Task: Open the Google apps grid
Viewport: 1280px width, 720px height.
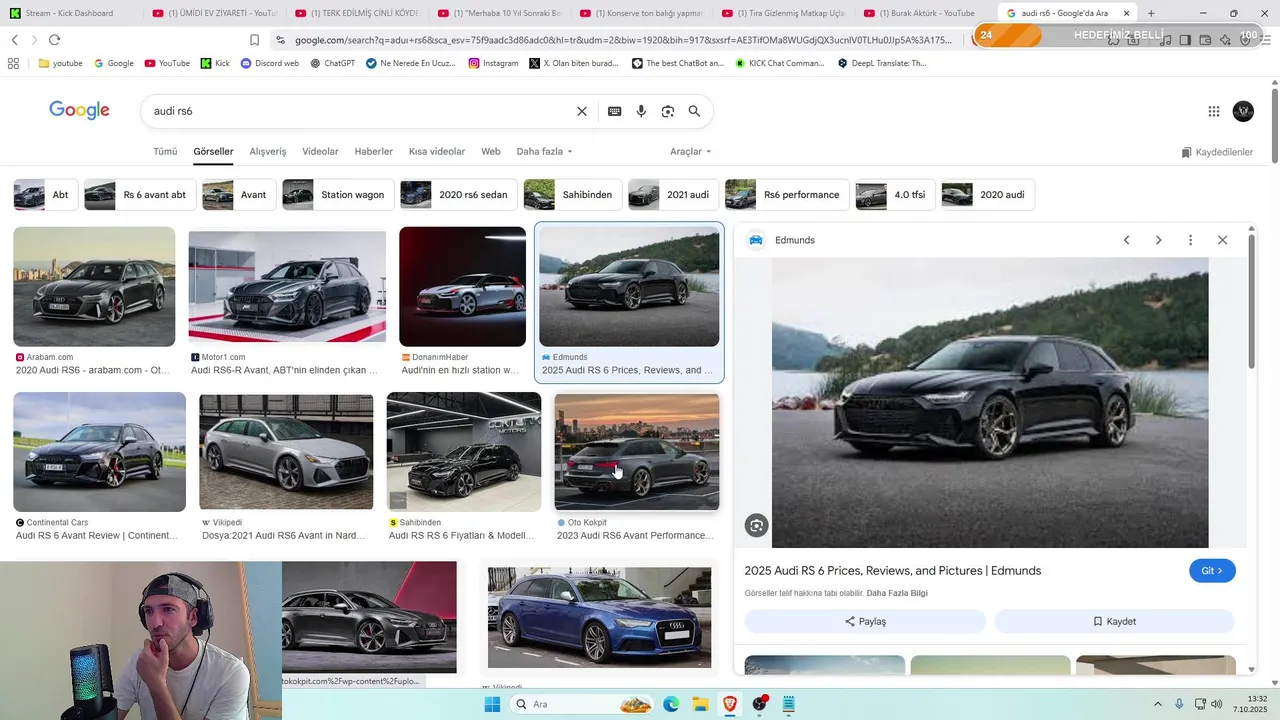Action: 1214,111
